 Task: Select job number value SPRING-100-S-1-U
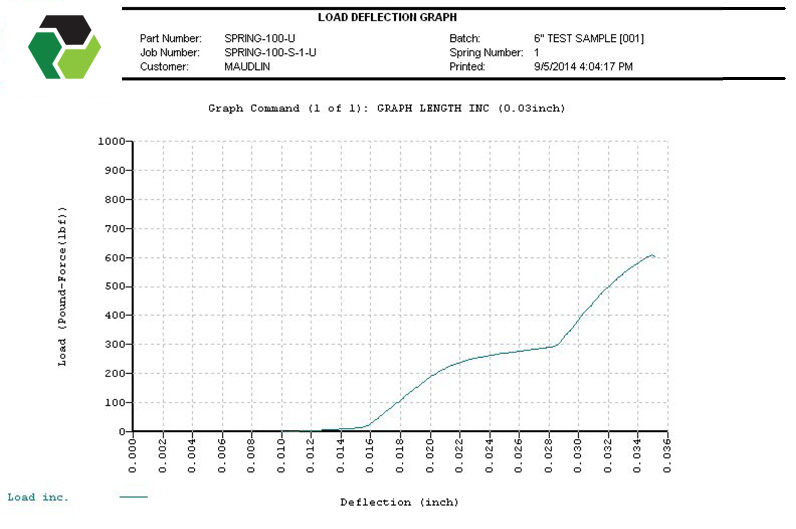coord(270,53)
